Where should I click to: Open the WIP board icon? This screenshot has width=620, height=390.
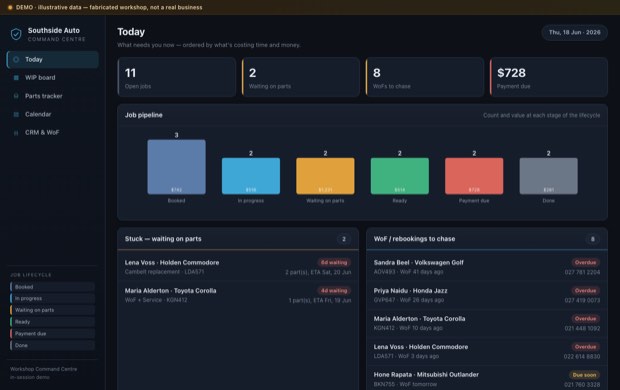[16, 78]
